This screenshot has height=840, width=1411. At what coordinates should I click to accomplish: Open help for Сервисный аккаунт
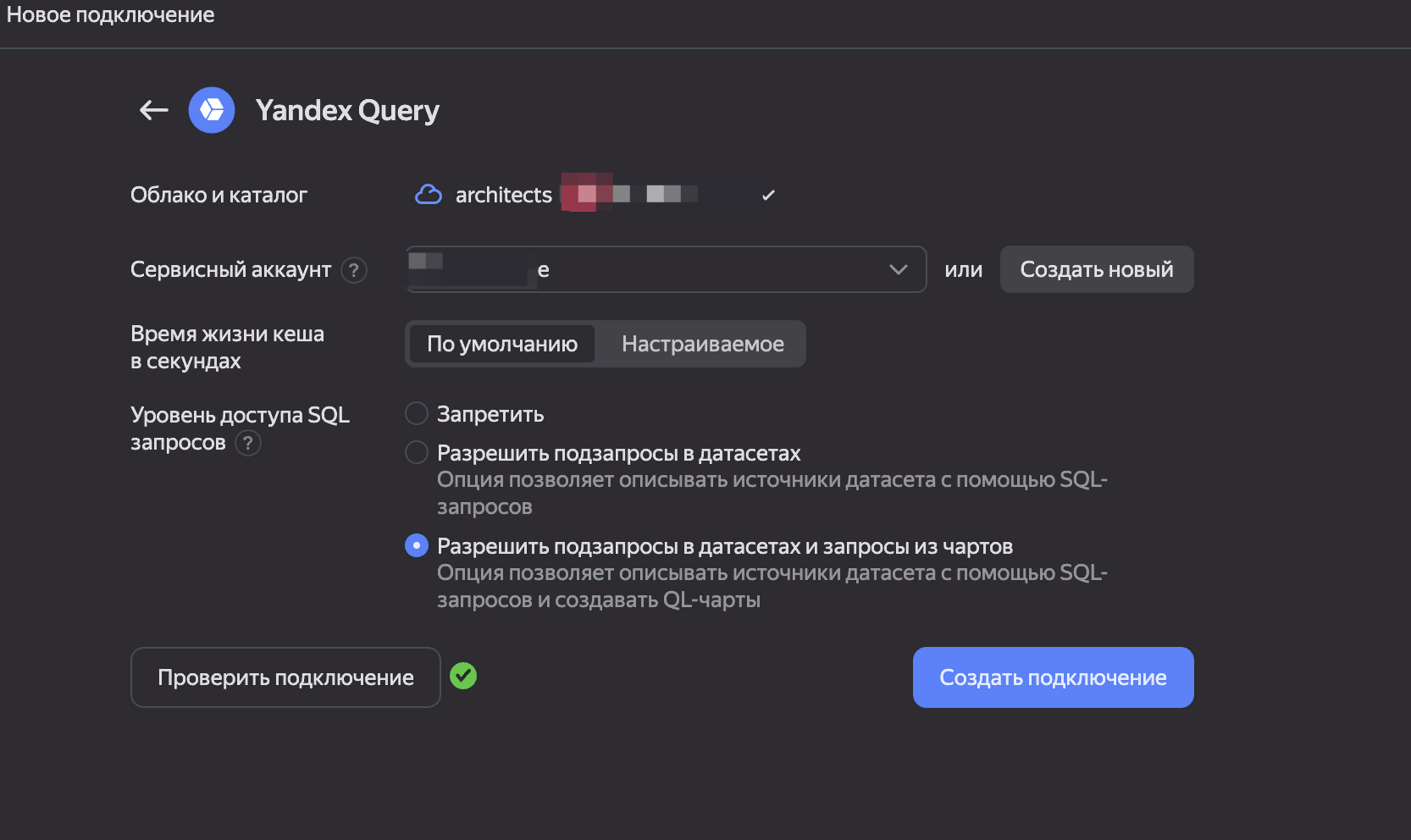tap(354, 270)
